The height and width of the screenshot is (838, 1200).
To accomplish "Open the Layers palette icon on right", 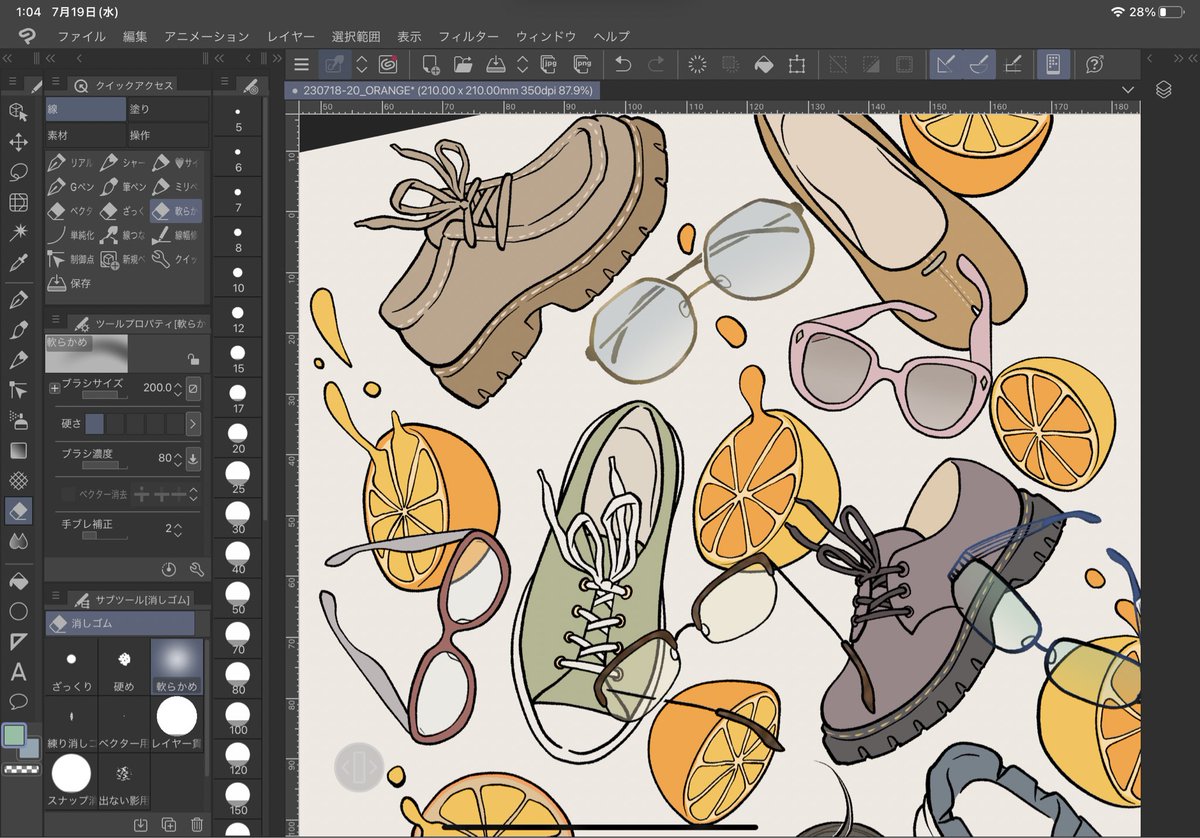I will click(1163, 89).
